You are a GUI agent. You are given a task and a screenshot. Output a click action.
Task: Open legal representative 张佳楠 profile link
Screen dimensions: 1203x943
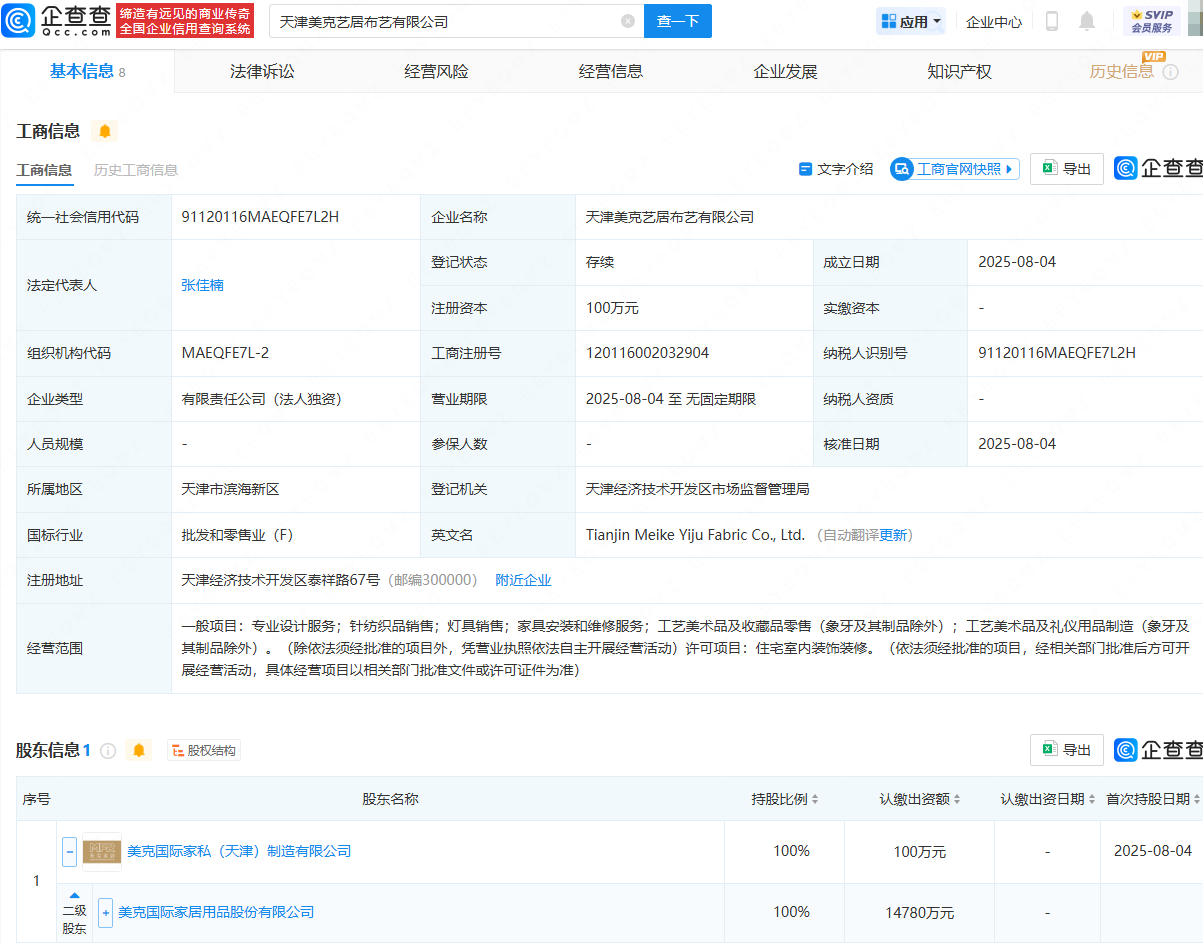pos(203,284)
